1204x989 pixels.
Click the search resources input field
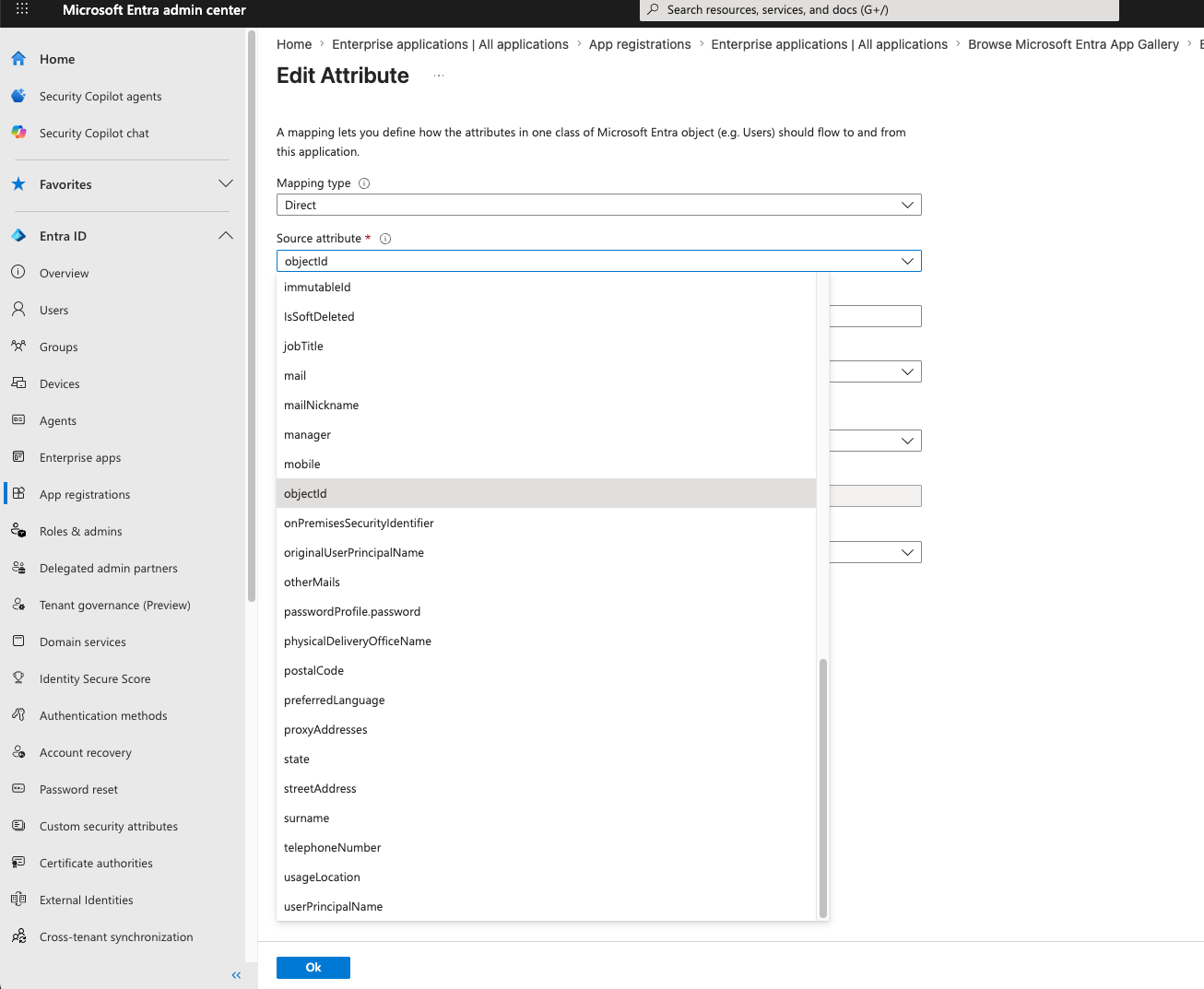pyautogui.click(x=879, y=10)
